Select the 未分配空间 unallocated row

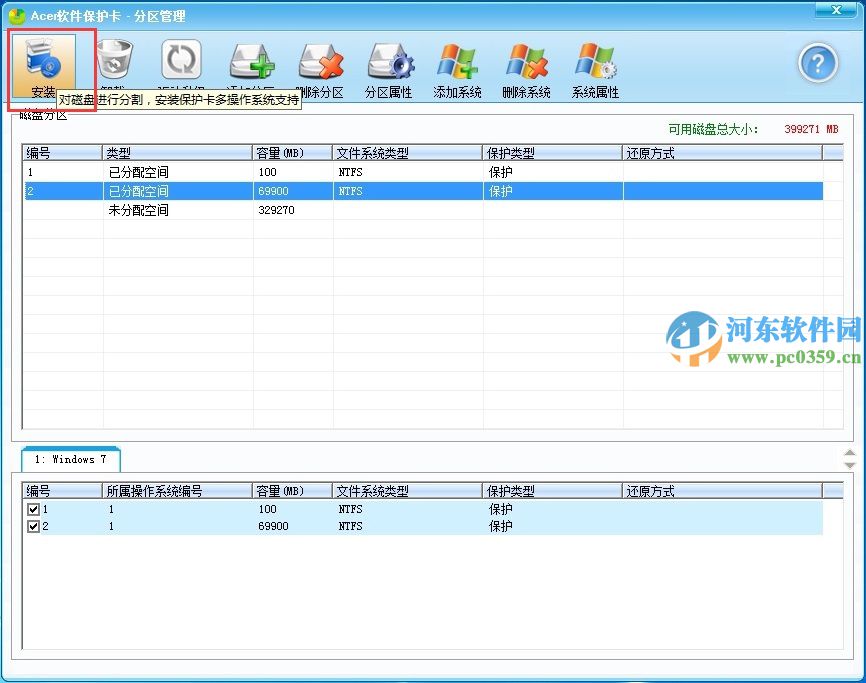(x=424, y=210)
